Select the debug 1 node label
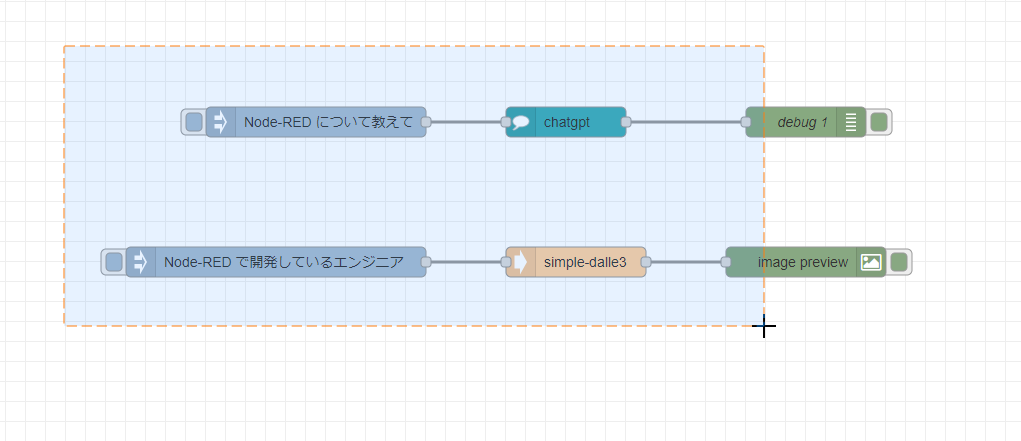Viewport: 1021px width, 441px height. (802, 122)
